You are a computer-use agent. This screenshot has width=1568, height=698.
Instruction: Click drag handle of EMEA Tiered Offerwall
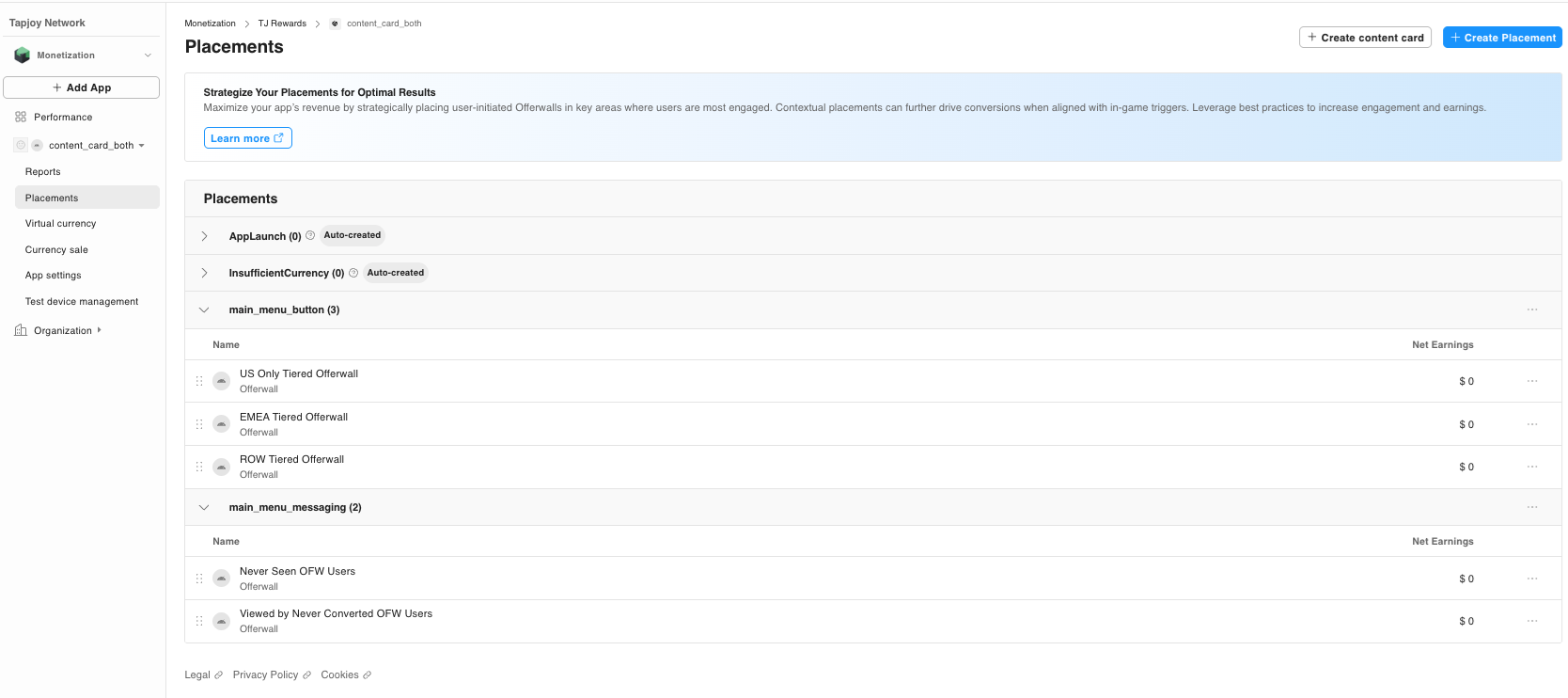click(199, 424)
